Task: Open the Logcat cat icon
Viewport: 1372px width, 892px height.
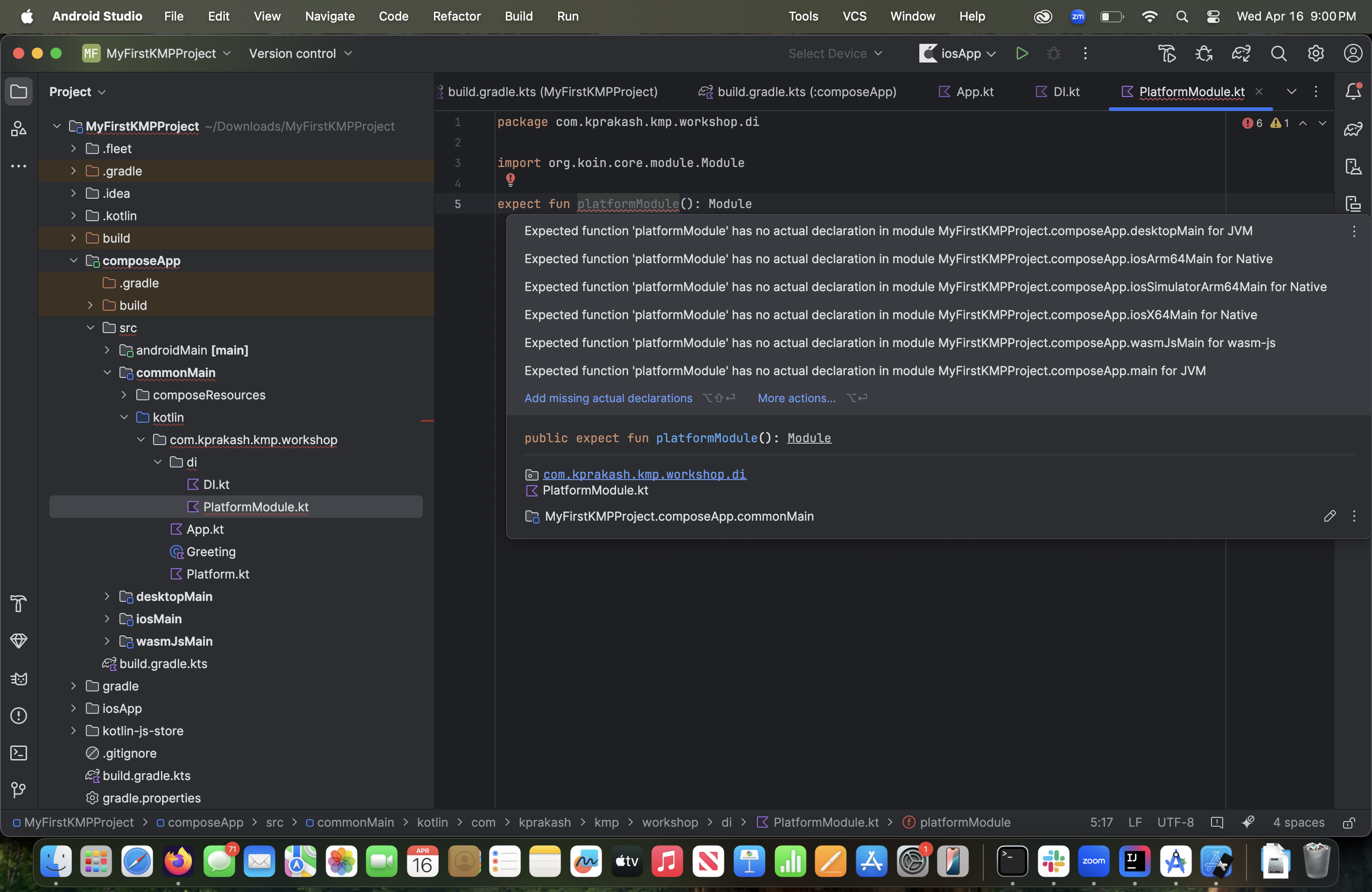Action: click(19, 678)
